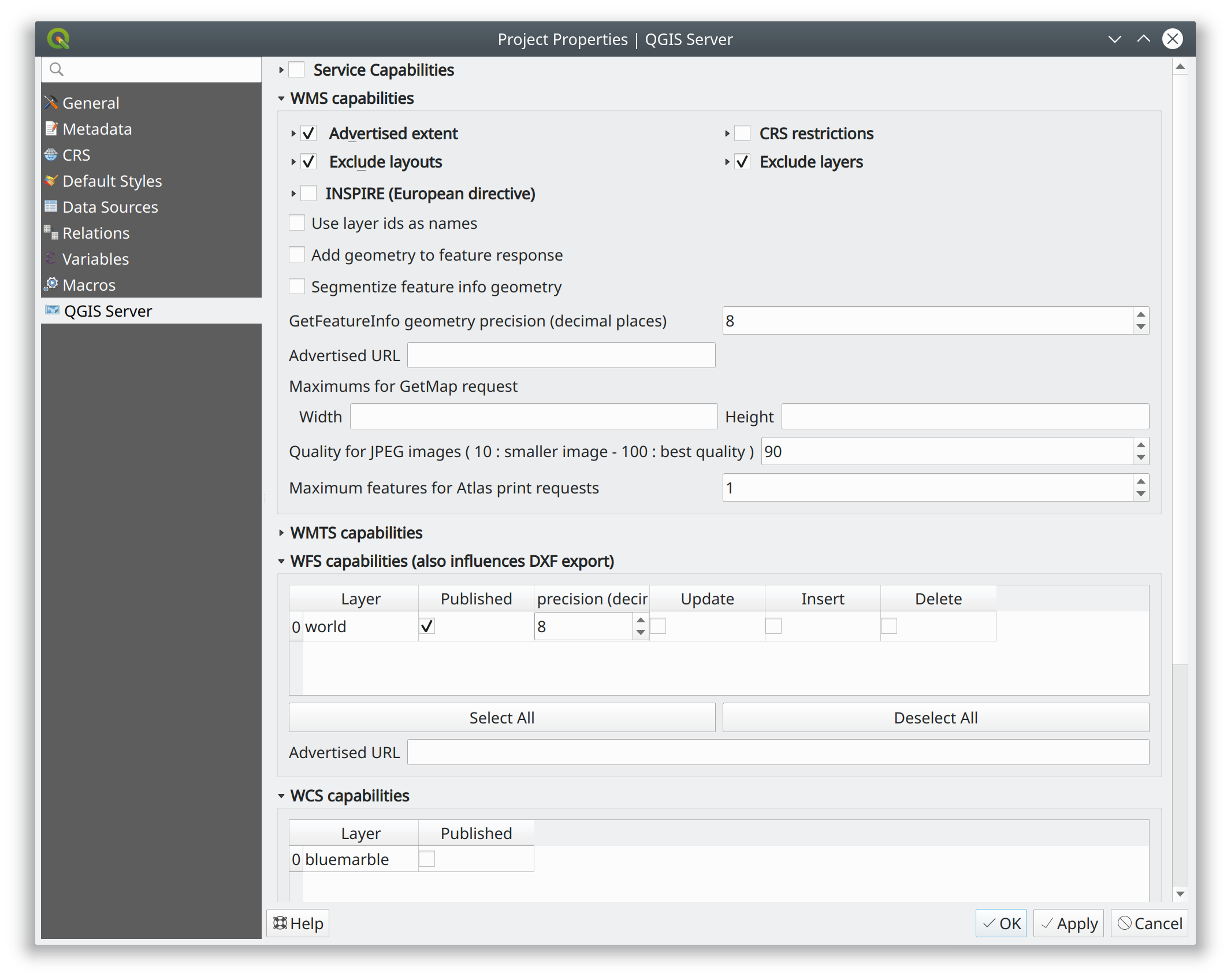Open the Relations section
Image resolution: width=1231 pixels, height=980 pixels.
(151, 233)
